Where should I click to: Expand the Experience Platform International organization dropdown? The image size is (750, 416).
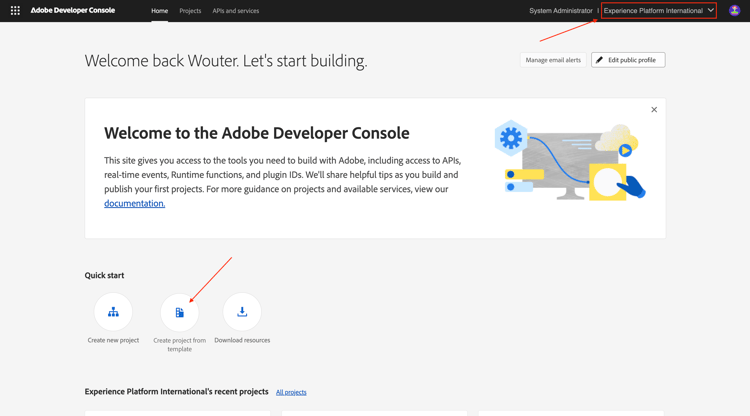tap(659, 11)
